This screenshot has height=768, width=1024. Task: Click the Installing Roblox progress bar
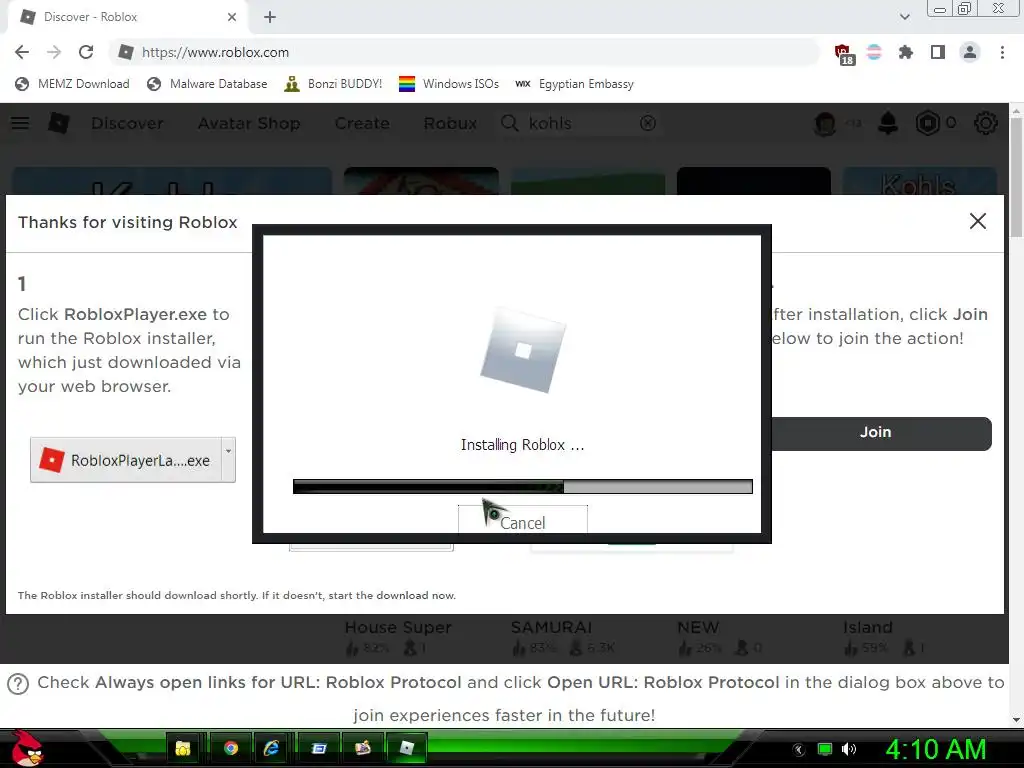522,487
